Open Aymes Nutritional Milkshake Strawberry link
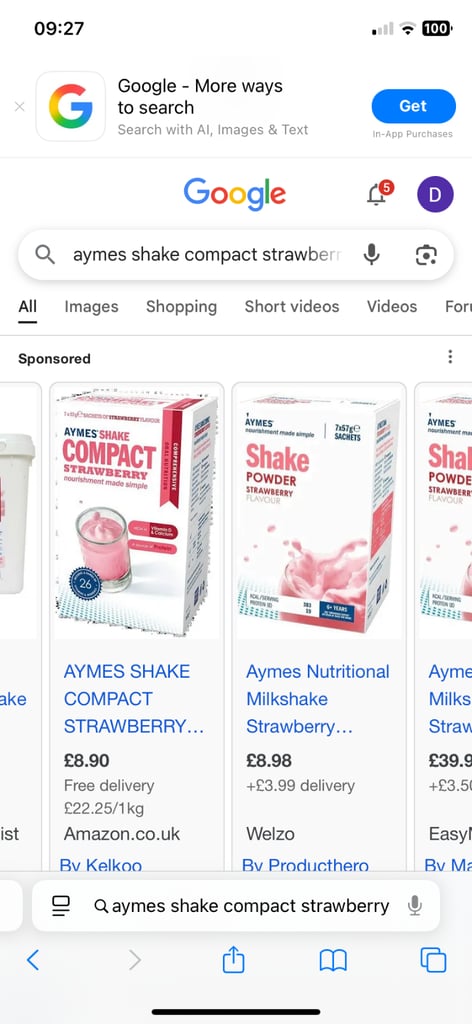Screen dimensions: 472x1024 (317, 699)
